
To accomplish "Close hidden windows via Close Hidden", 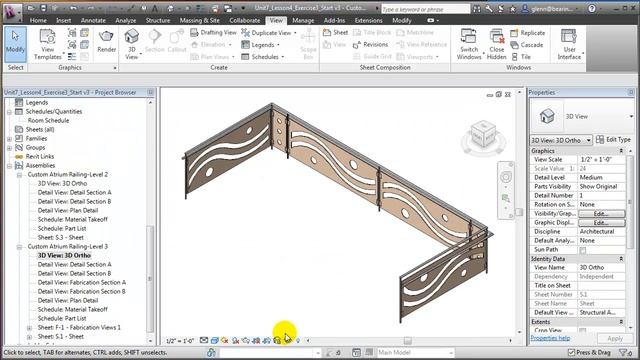I will tap(496, 44).
